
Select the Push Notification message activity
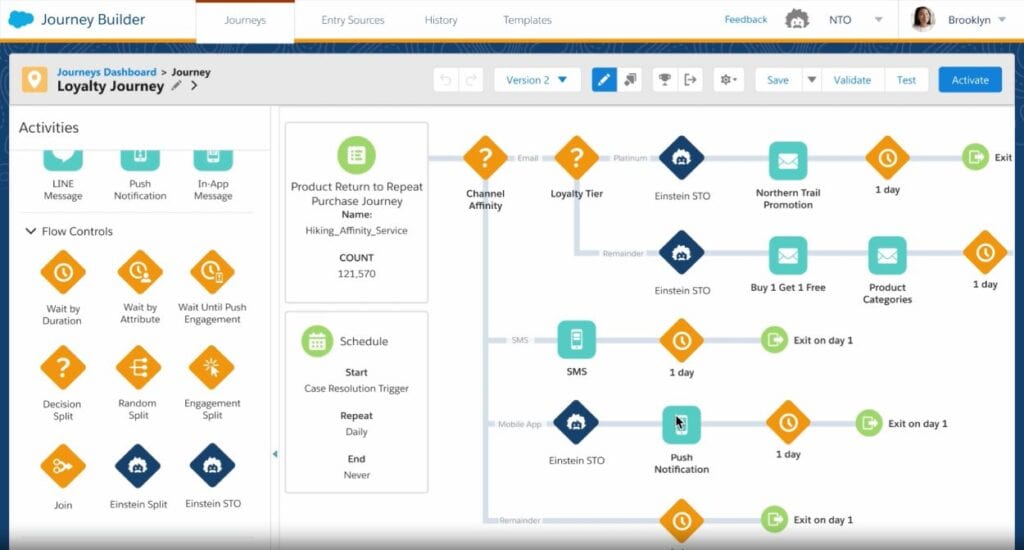pyautogui.click(x=140, y=159)
